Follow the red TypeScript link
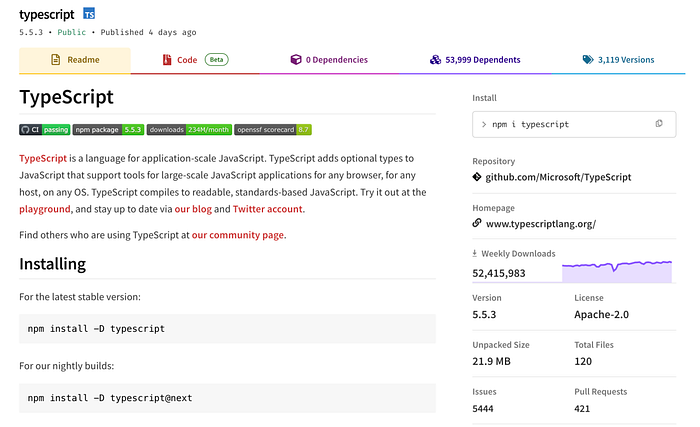Screen dimensions: 700x427 [x=43, y=158]
